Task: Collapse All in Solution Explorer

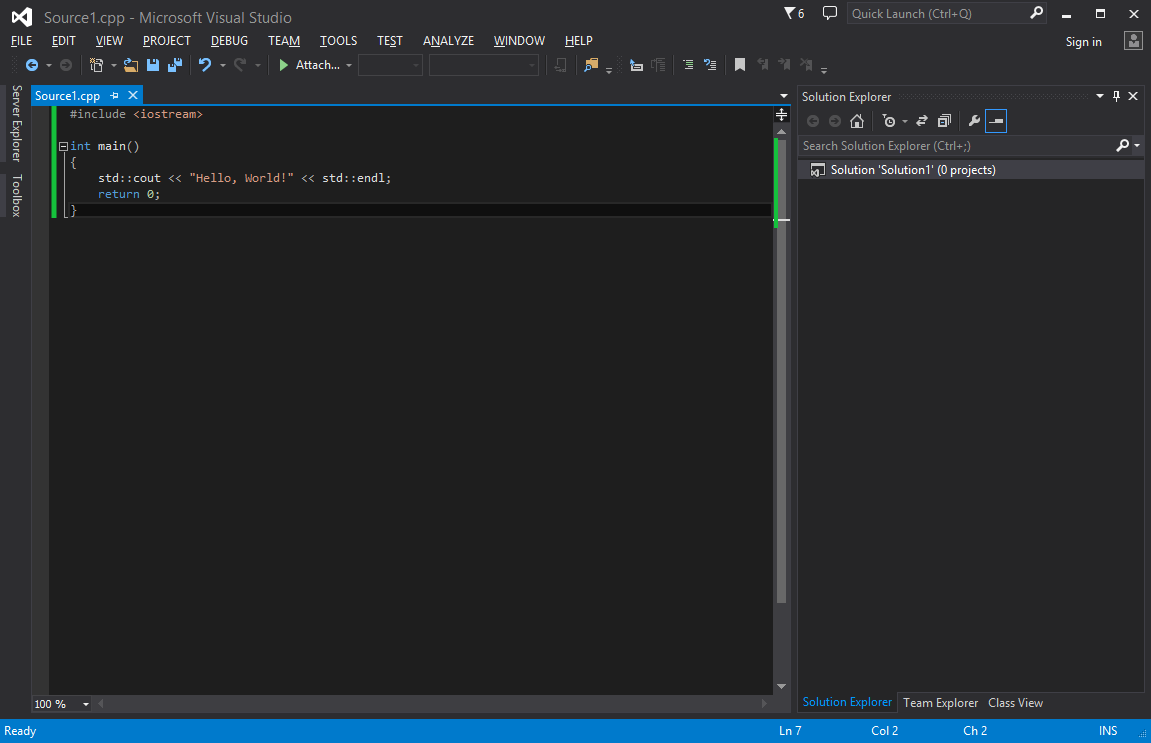Action: click(945, 121)
